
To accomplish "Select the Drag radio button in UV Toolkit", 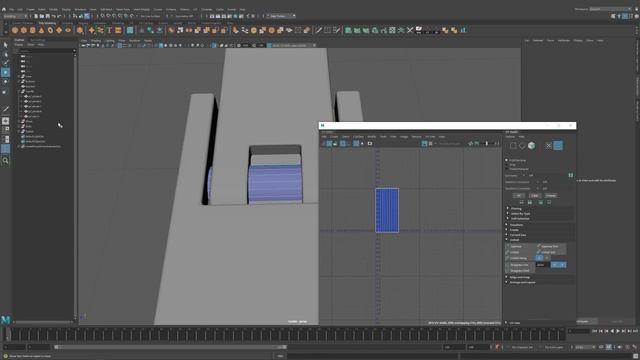I will tap(507, 164).
